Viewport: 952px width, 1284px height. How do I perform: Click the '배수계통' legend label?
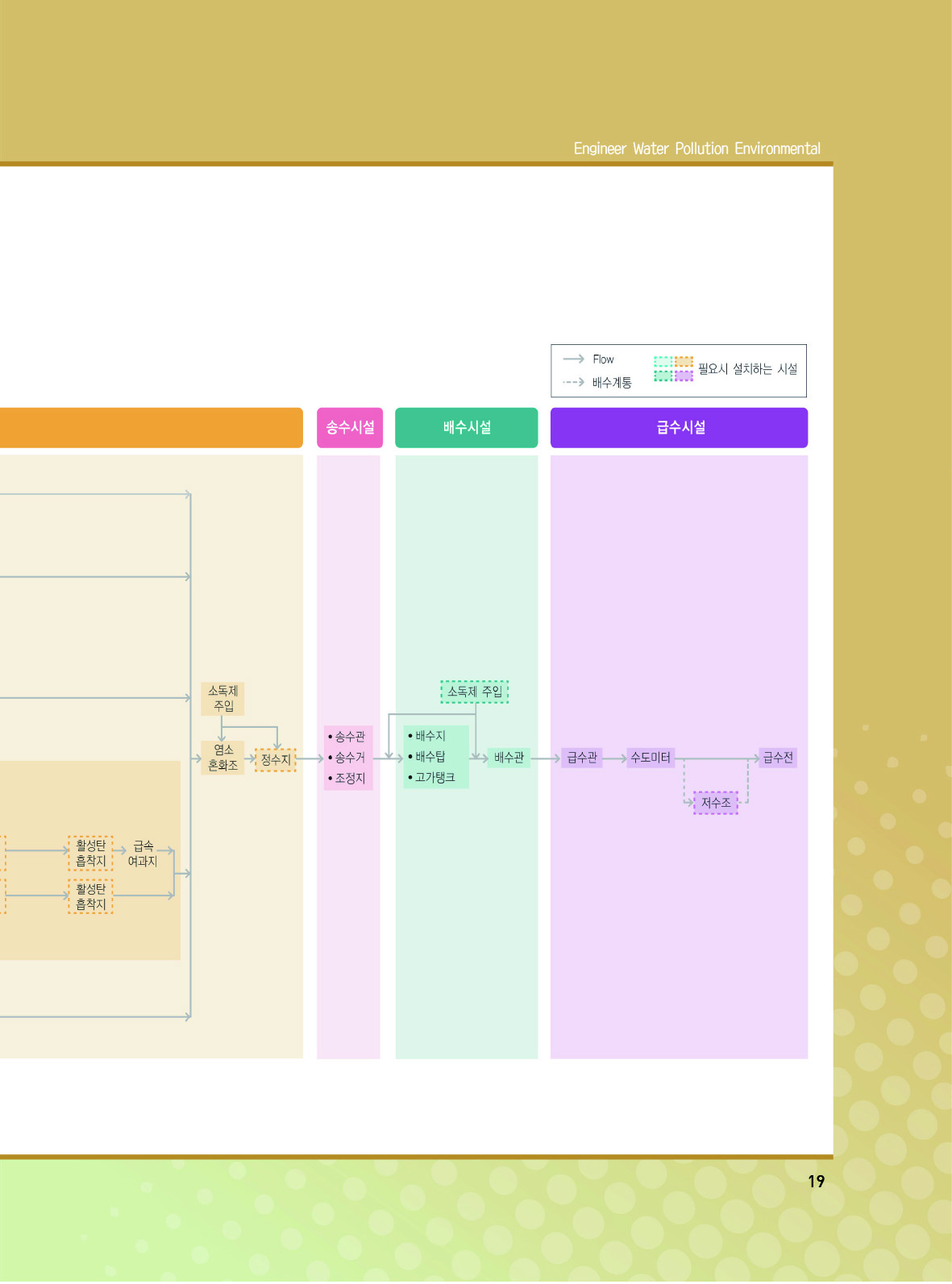tap(612, 382)
